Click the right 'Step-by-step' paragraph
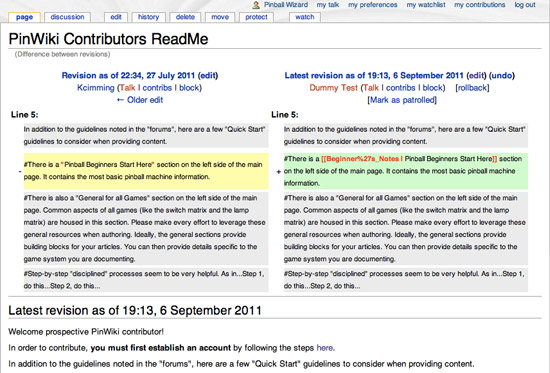 (x=406, y=280)
